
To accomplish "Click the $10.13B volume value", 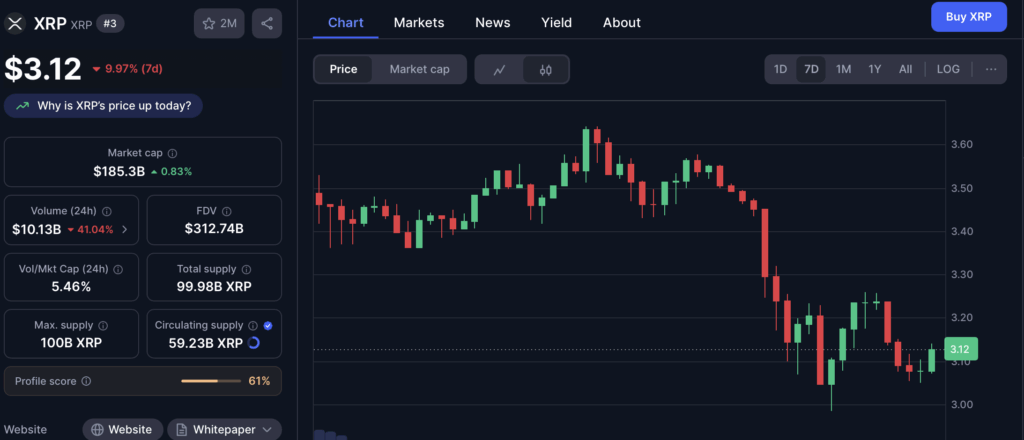I will [x=37, y=230].
